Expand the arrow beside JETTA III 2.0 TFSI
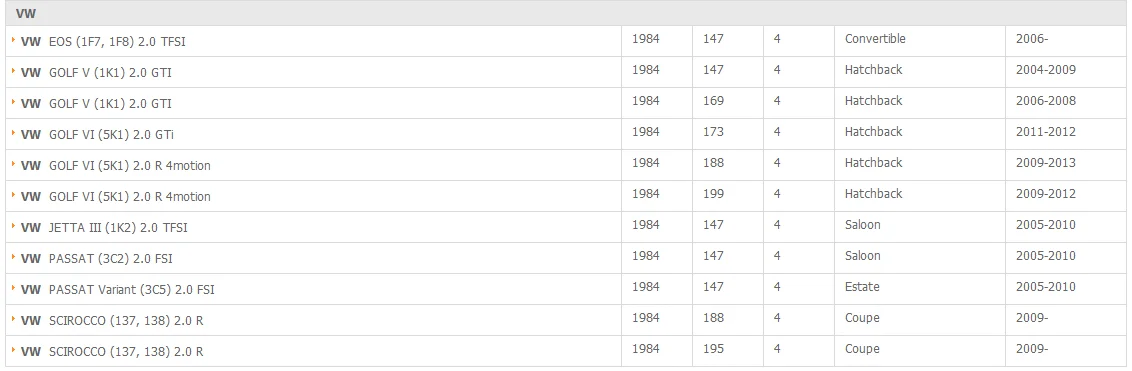1132x371 pixels. tap(14, 227)
